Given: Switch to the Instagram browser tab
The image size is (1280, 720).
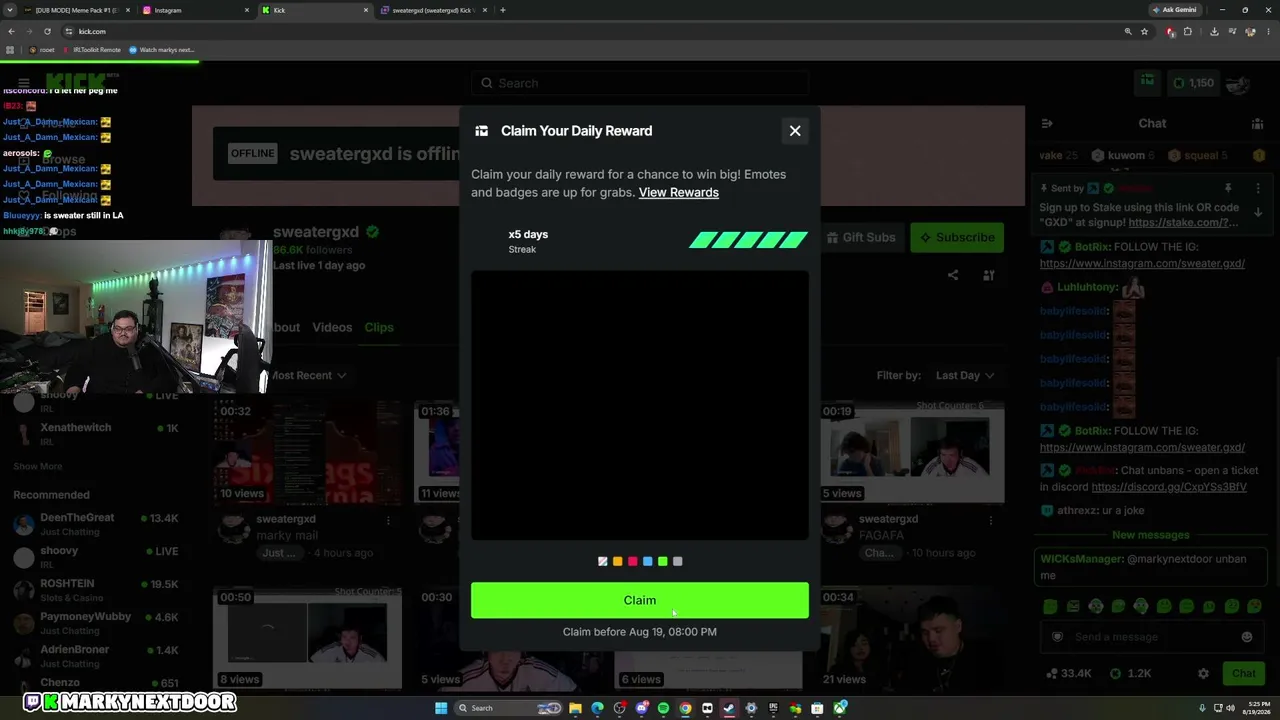Looking at the screenshot, I should (x=195, y=10).
